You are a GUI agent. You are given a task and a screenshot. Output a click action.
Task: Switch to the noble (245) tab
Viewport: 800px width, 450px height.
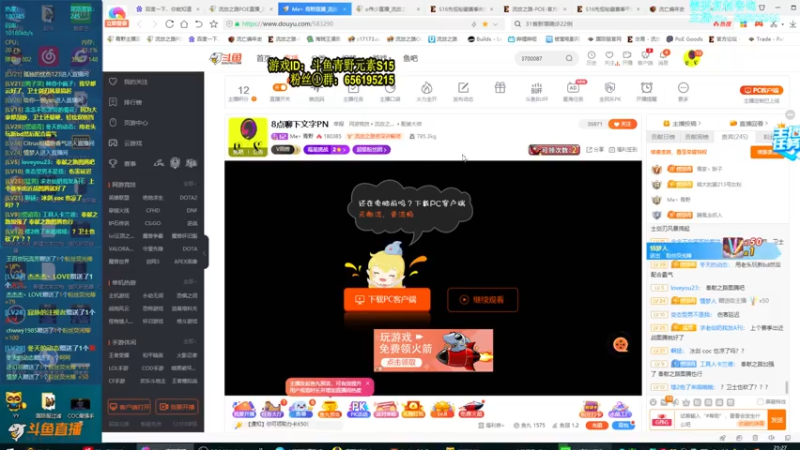(x=735, y=137)
